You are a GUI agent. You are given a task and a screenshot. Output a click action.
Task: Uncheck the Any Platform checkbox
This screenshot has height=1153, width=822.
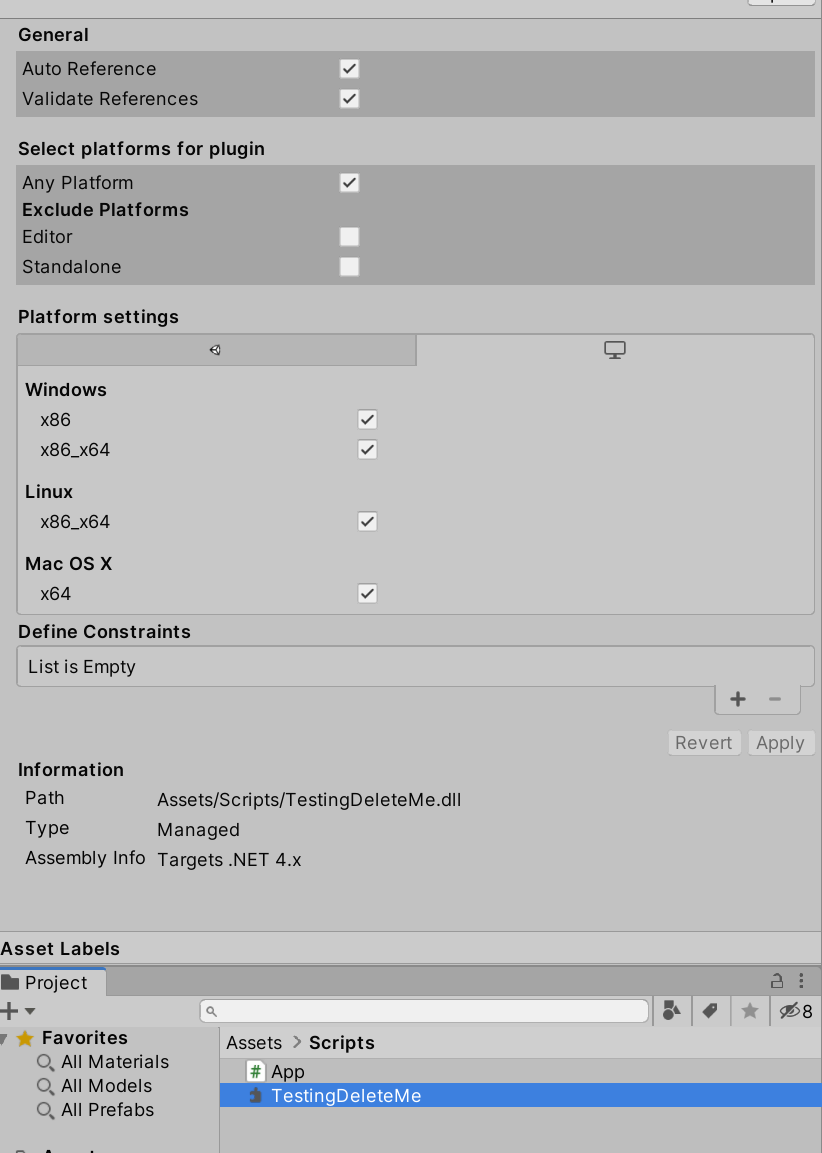pos(349,183)
